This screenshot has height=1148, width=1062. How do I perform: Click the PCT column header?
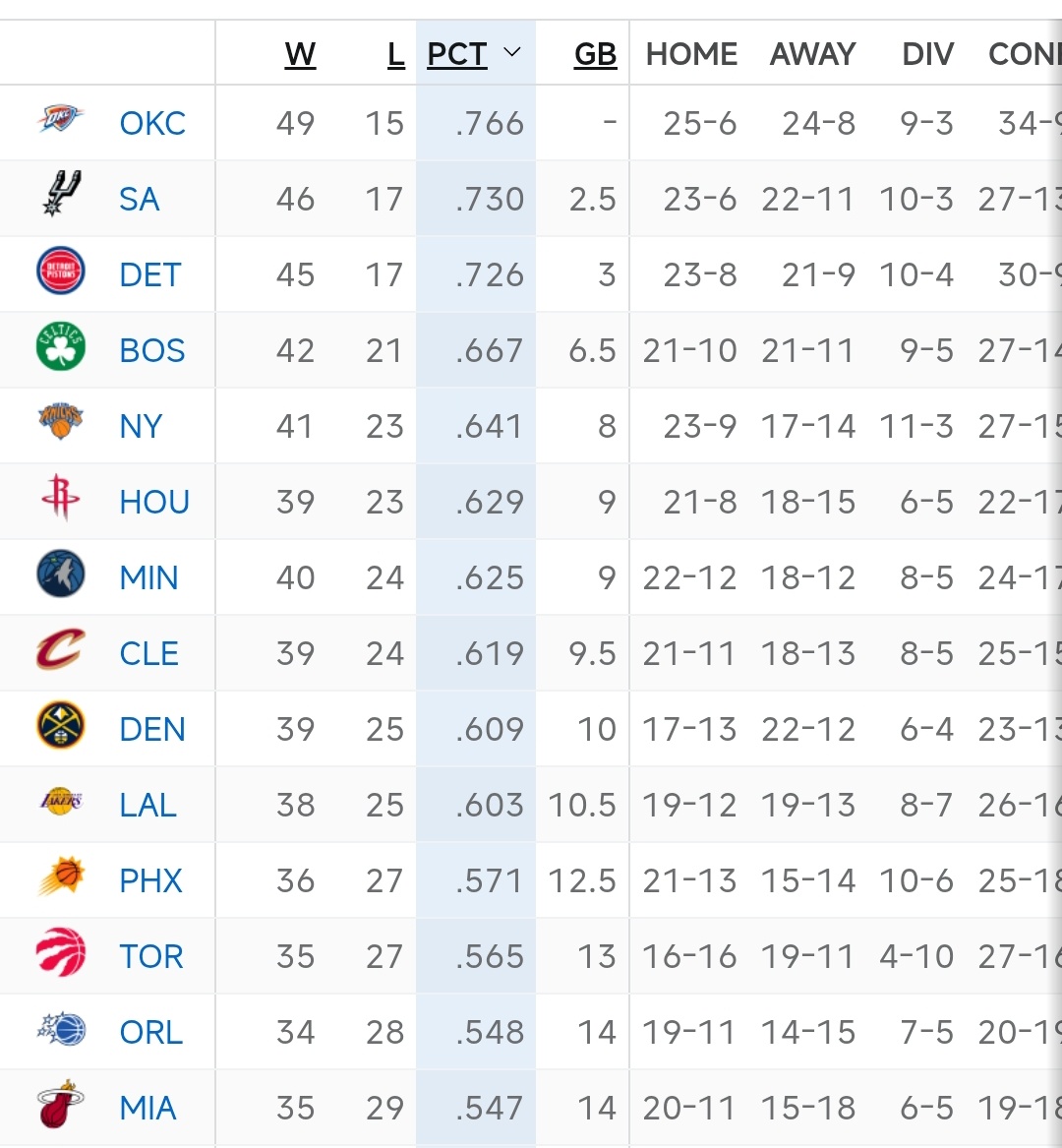(456, 54)
